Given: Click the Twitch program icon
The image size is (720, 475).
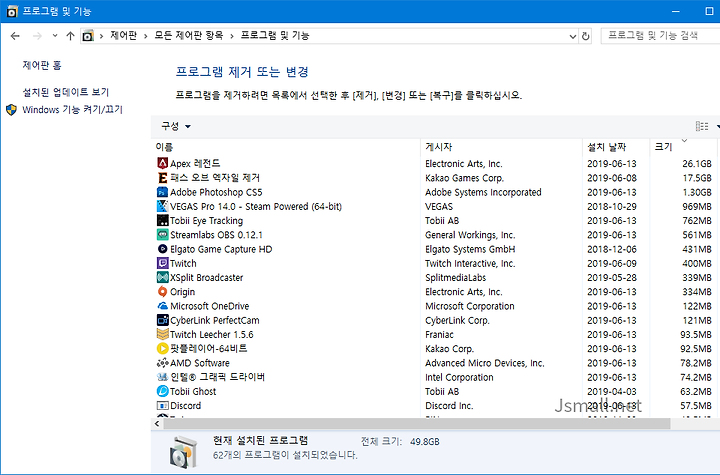Looking at the screenshot, I should click(x=163, y=263).
